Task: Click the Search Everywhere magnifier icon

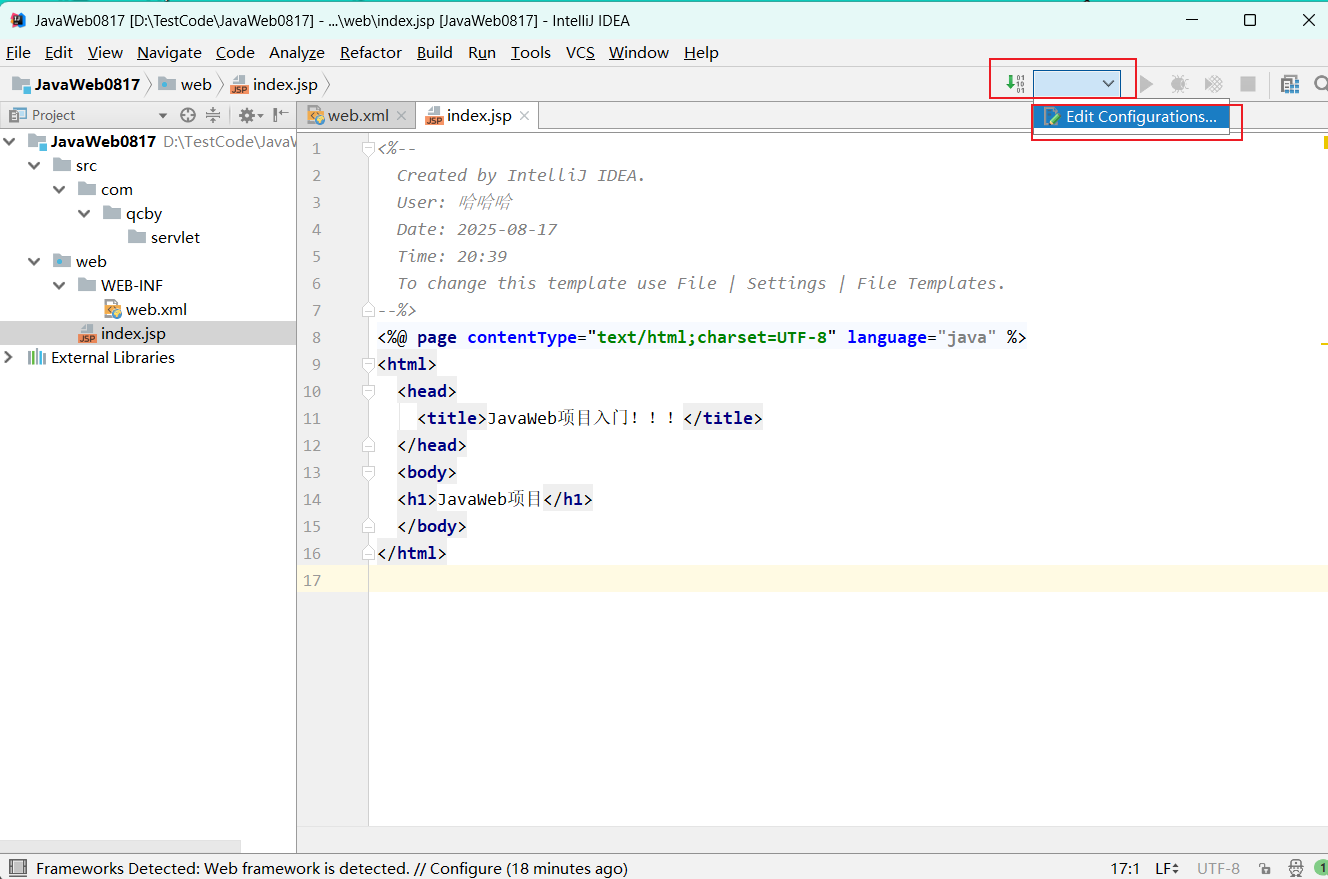Action: tap(1319, 84)
